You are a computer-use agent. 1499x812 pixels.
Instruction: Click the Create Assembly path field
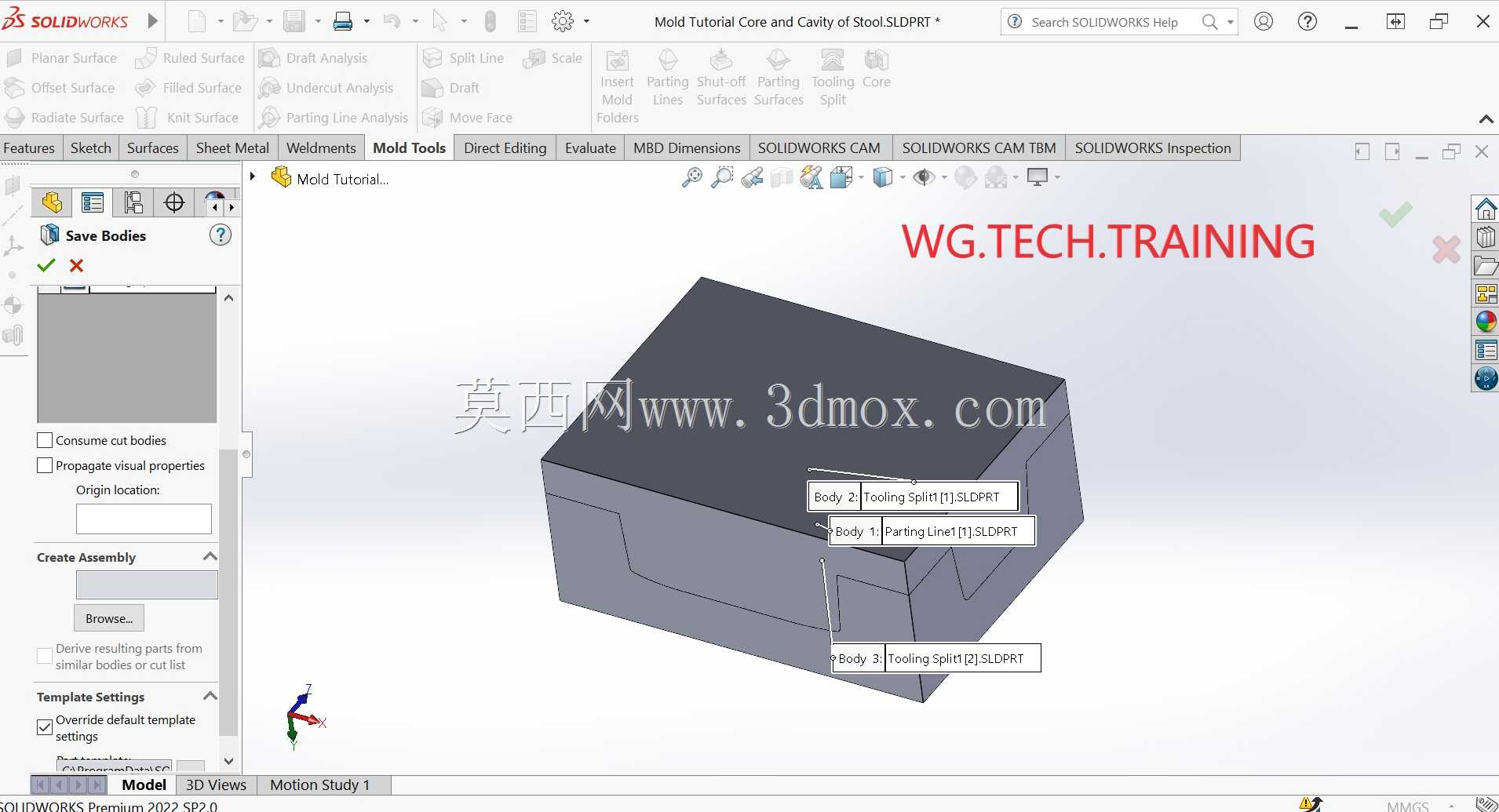click(x=147, y=584)
